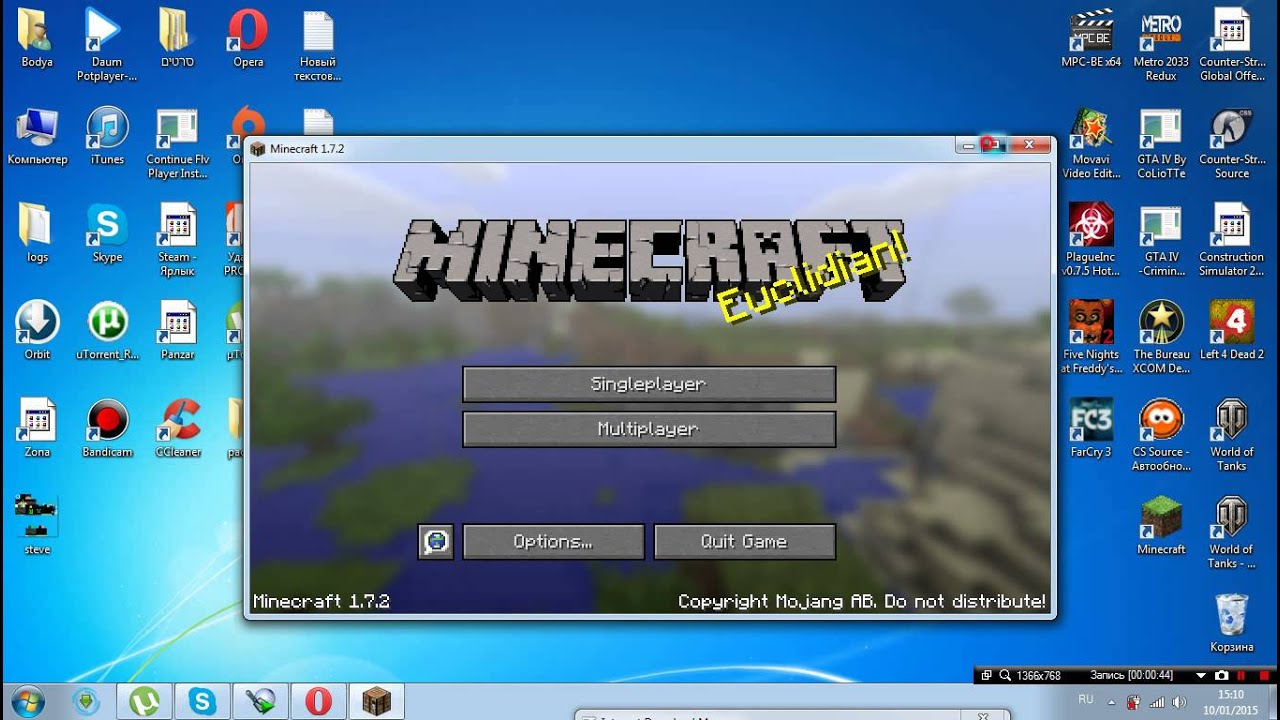Expand the Bandicam overlay dropdown arrow
This screenshot has width=1280, height=720.
(1202, 676)
